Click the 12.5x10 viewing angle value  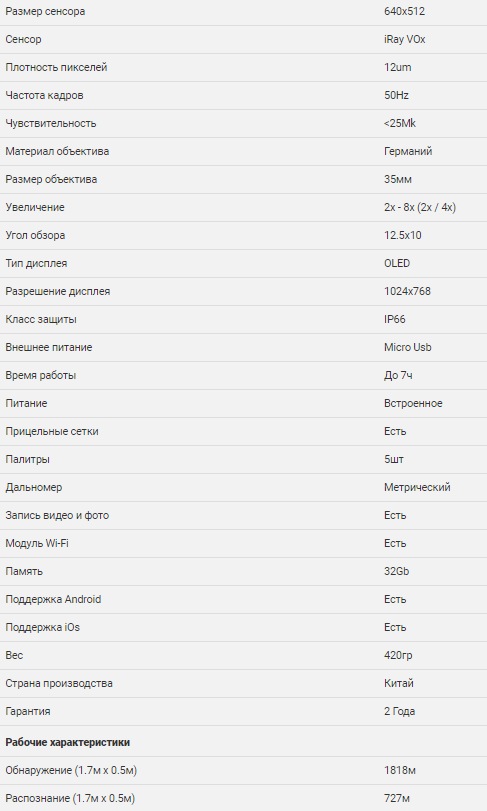403,235
